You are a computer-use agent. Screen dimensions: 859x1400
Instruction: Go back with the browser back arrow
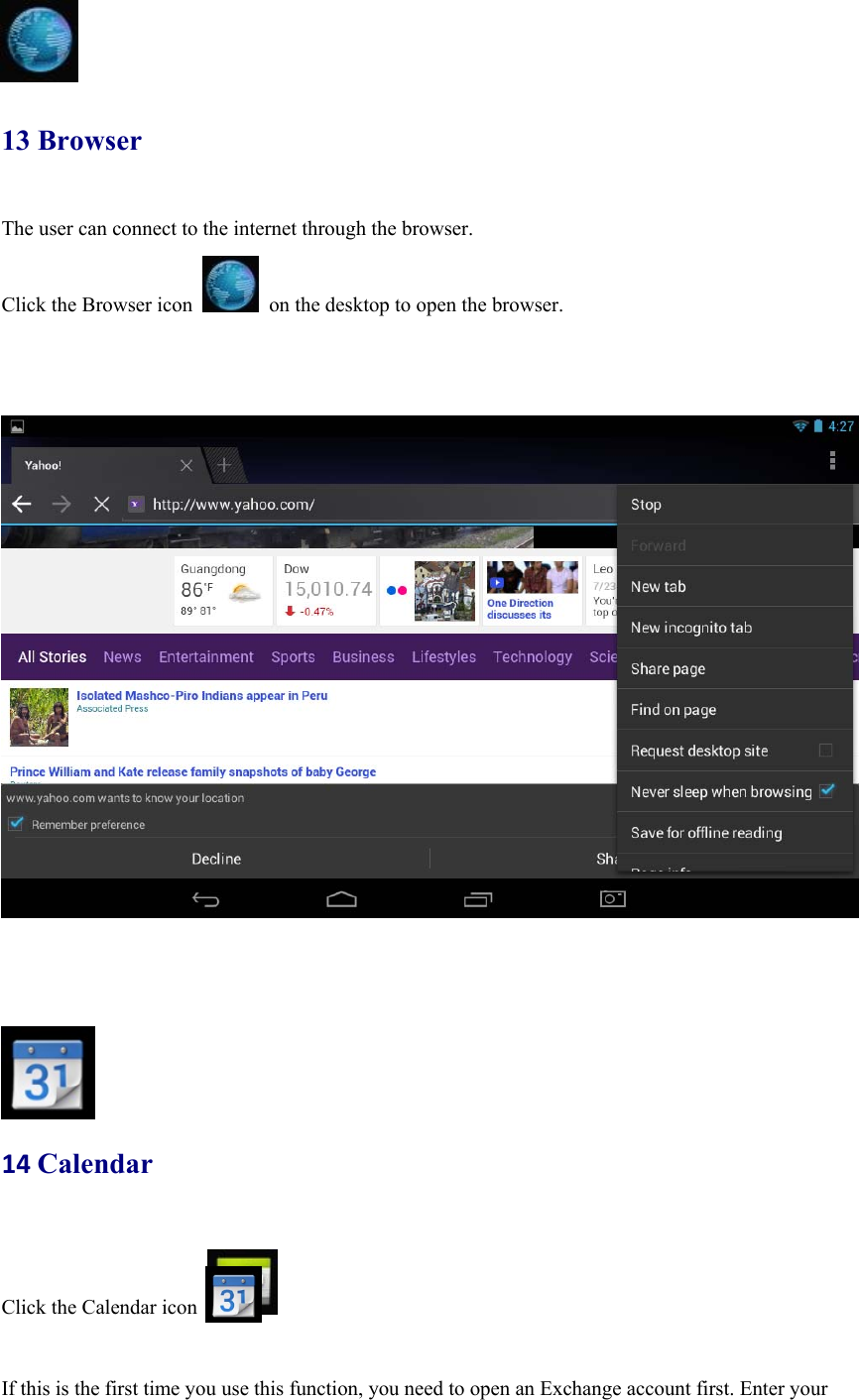(21, 504)
